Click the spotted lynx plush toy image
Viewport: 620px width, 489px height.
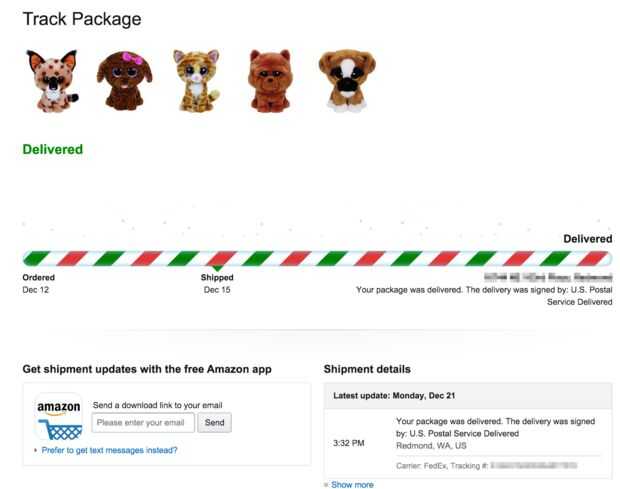click(x=49, y=80)
